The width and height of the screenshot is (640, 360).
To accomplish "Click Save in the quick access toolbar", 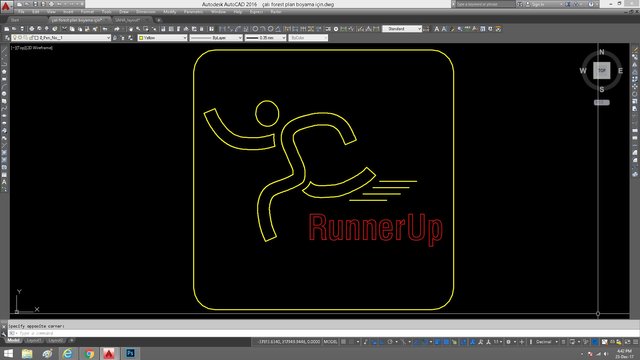I will [36, 4].
